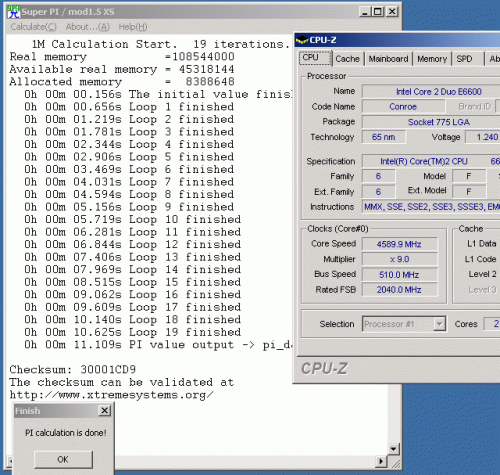Click the Loop 15 finished line
This screenshot has height=475, width=500.
click(x=132, y=282)
